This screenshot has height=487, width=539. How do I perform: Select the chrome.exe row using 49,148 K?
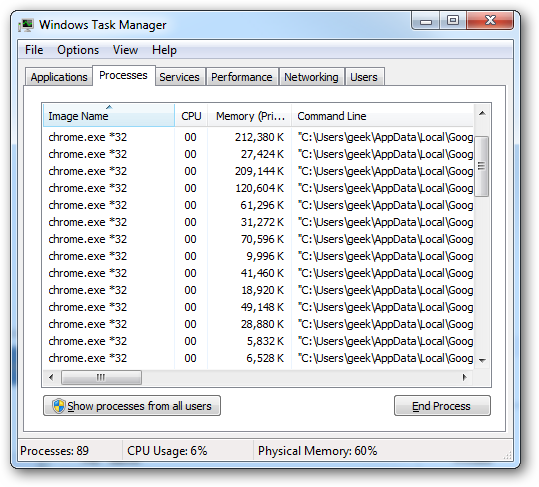tap(258, 307)
